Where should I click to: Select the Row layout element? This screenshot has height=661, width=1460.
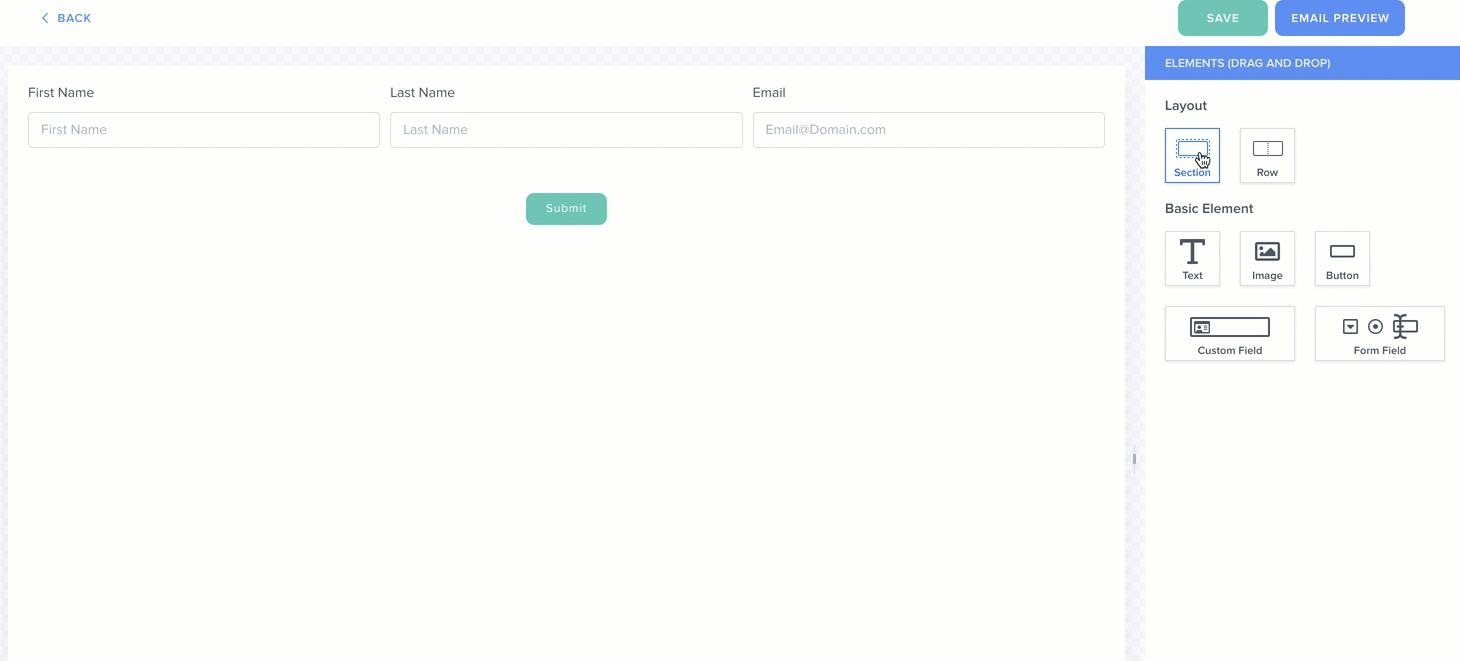pyautogui.click(x=1267, y=155)
